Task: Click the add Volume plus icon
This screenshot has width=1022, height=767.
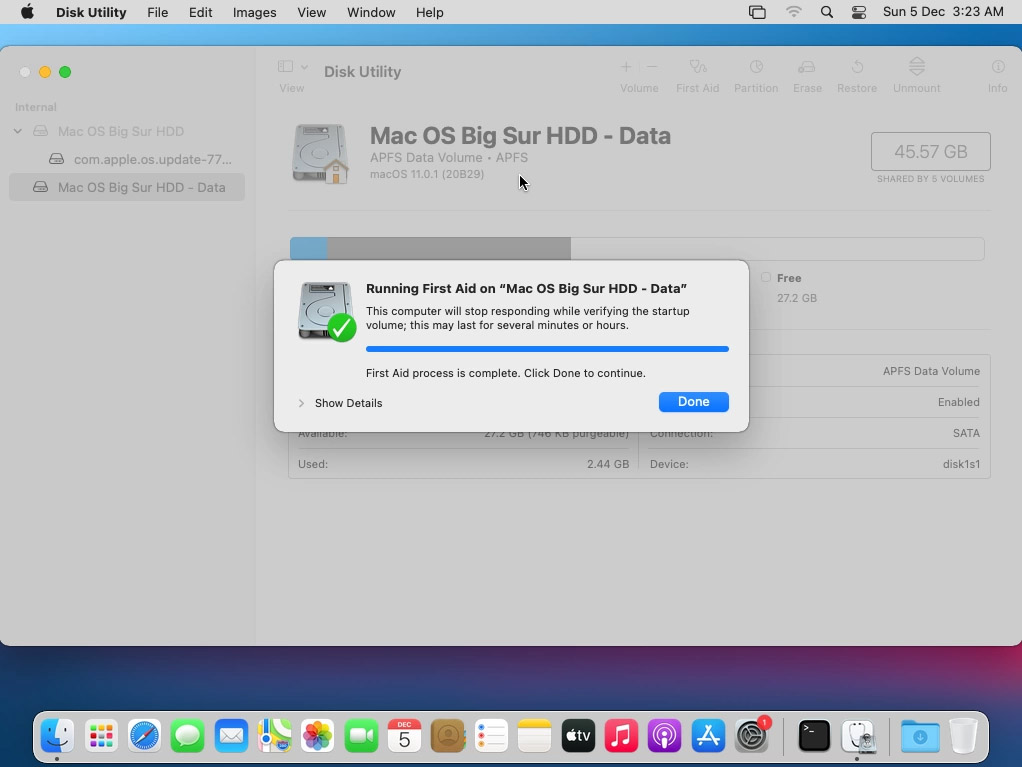Action: click(626, 67)
